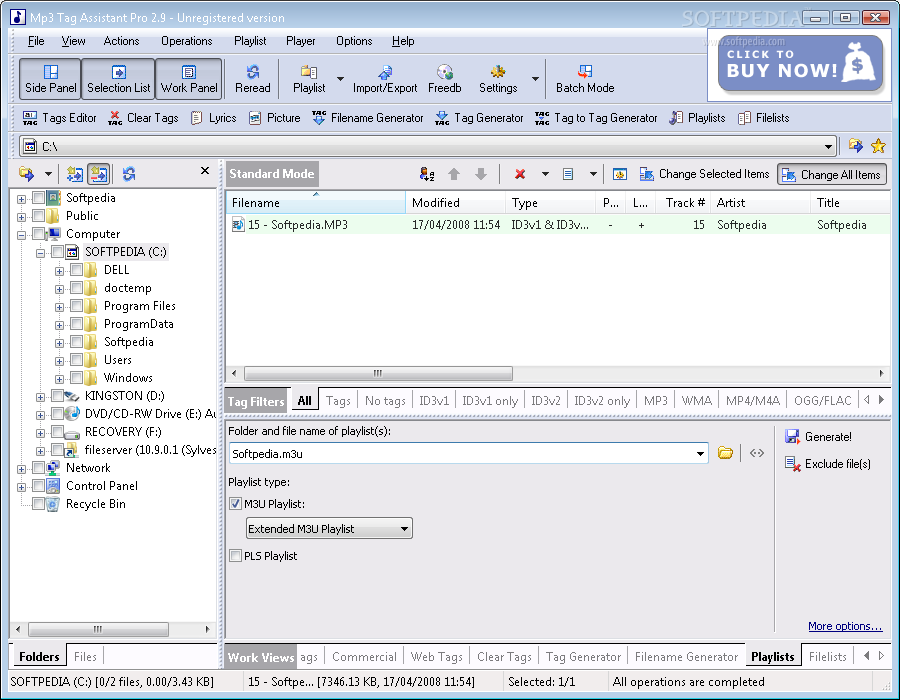
Task: Open dropdown arrow next to Settings
Action: [535, 79]
